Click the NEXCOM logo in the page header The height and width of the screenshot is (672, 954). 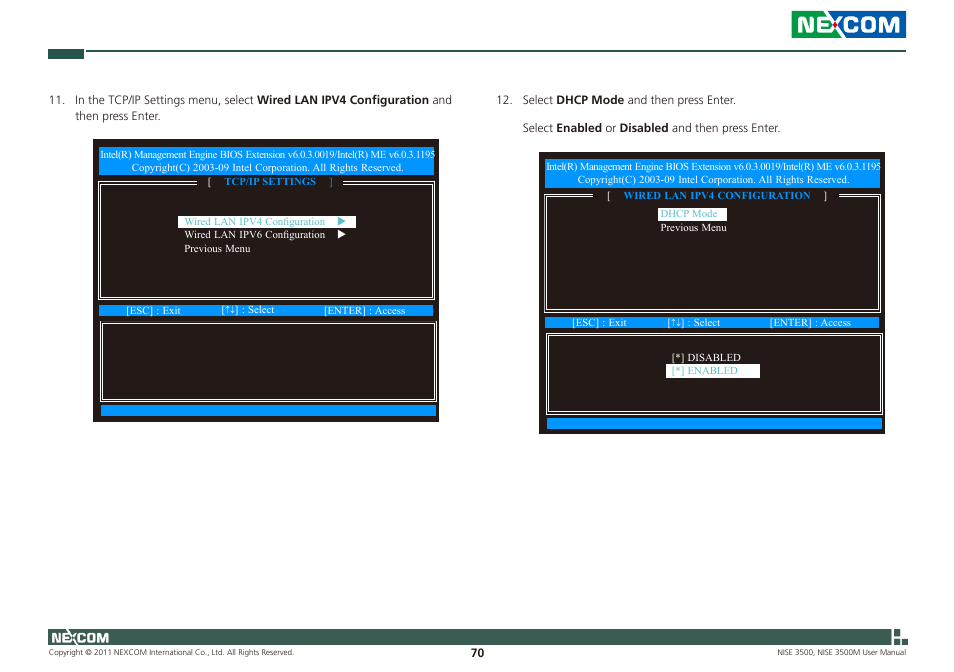[848, 24]
